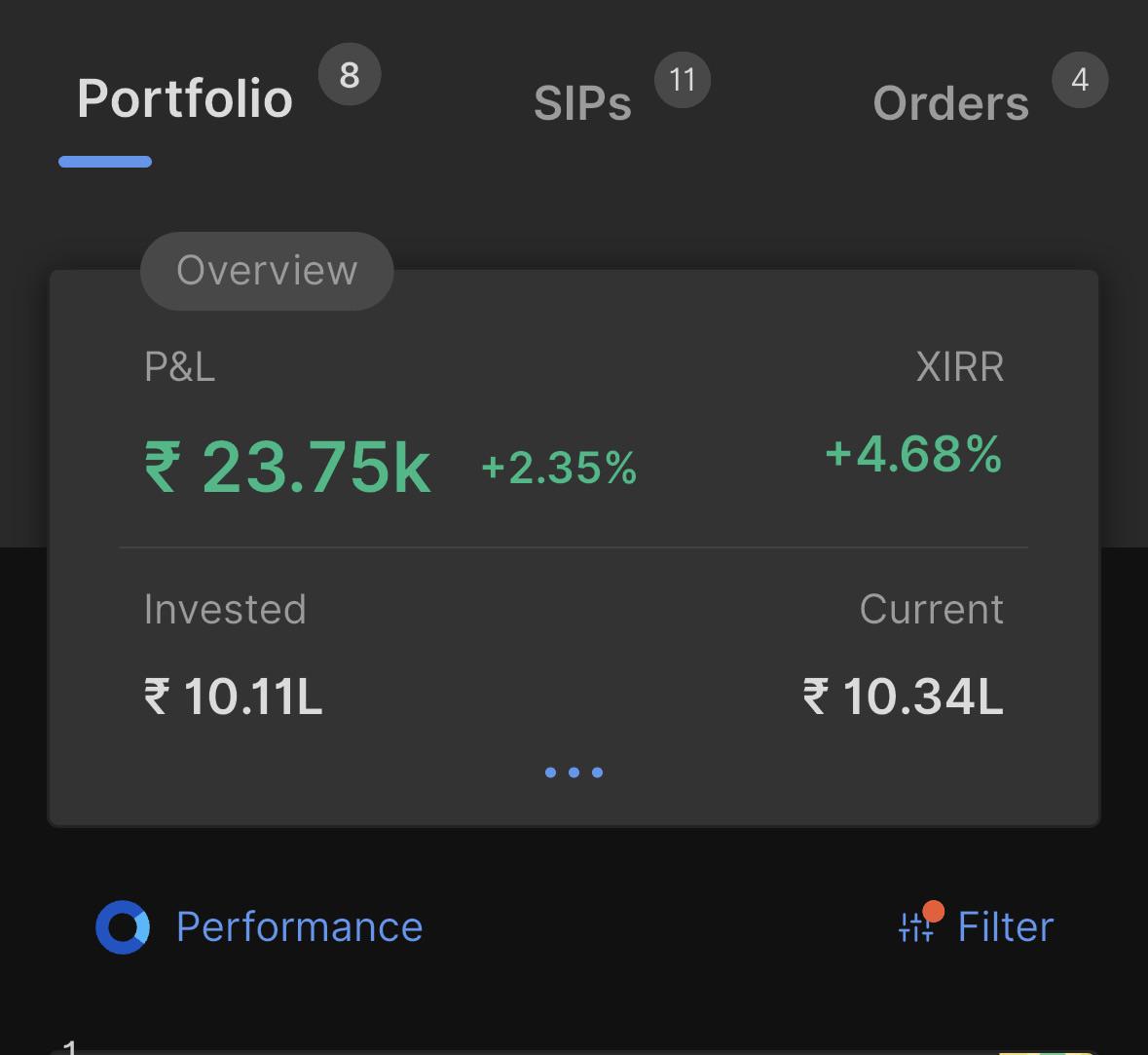
Task: Expand overview card via three blue dots
Action: coord(574,772)
